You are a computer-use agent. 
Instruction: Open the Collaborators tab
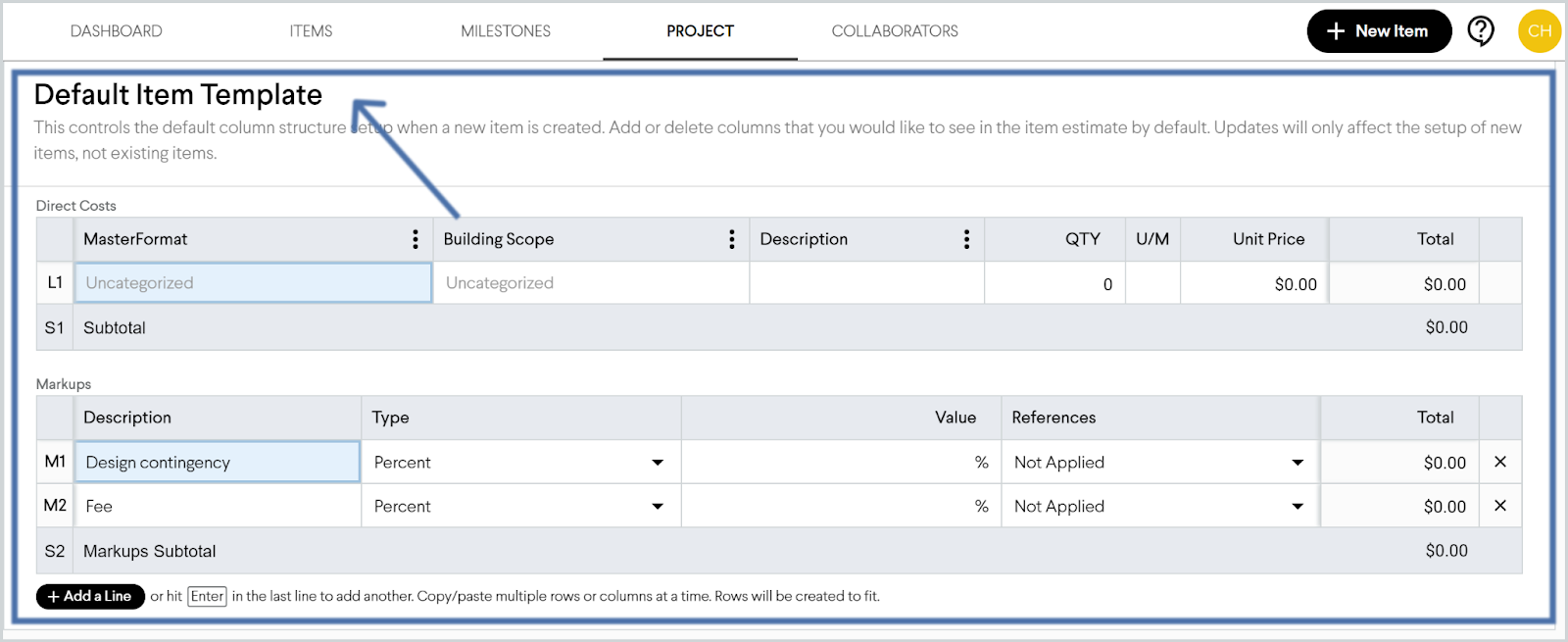point(895,31)
